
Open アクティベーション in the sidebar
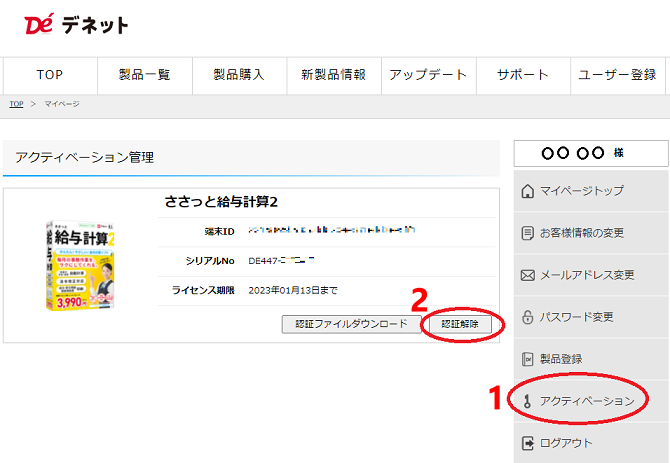[591, 401]
